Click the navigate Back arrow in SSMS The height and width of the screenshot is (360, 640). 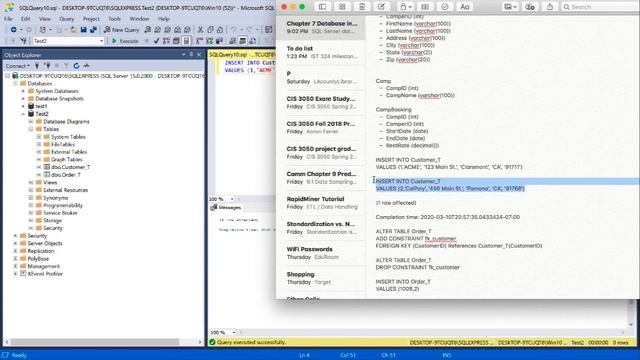[13, 30]
